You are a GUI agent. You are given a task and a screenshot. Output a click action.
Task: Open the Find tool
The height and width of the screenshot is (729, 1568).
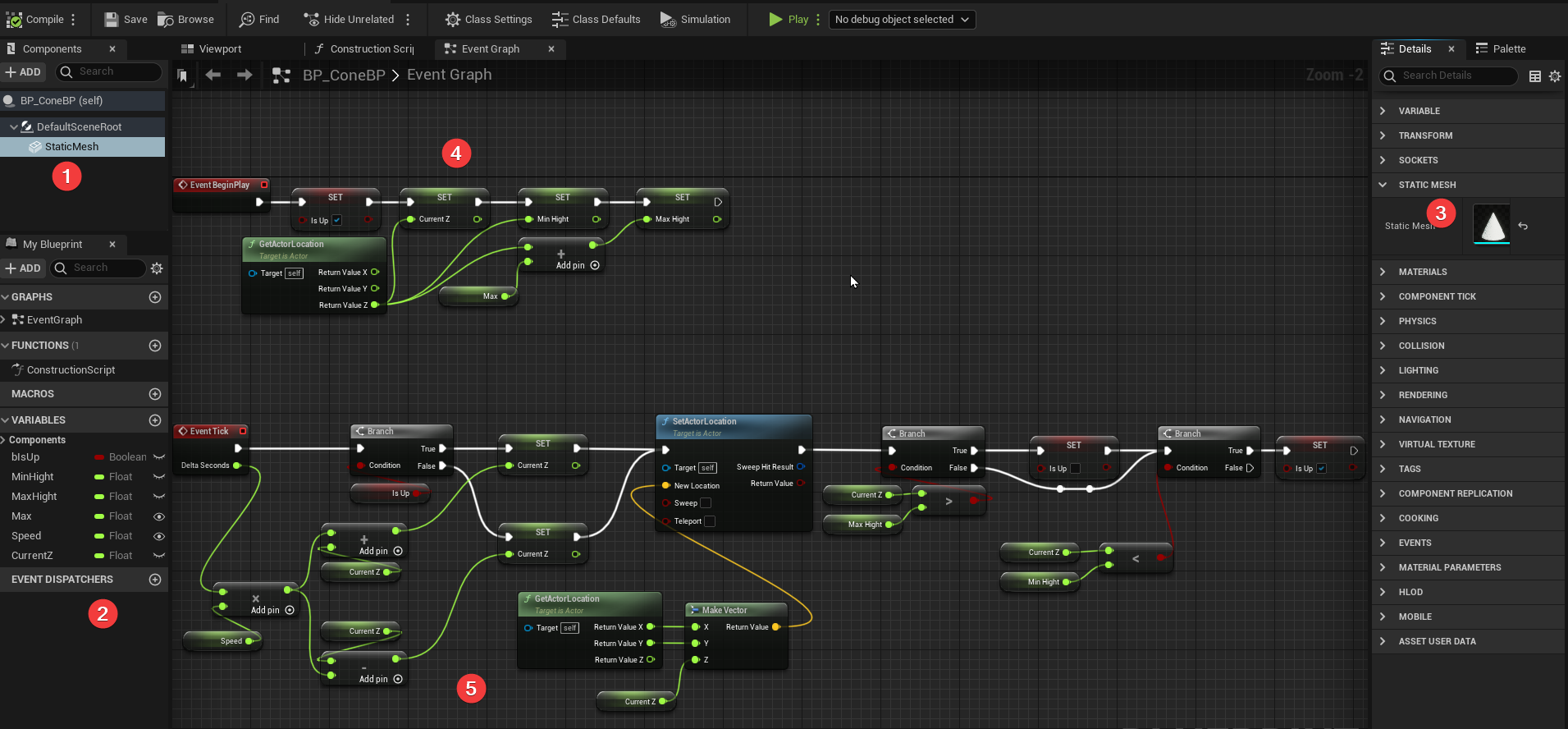pos(259,19)
